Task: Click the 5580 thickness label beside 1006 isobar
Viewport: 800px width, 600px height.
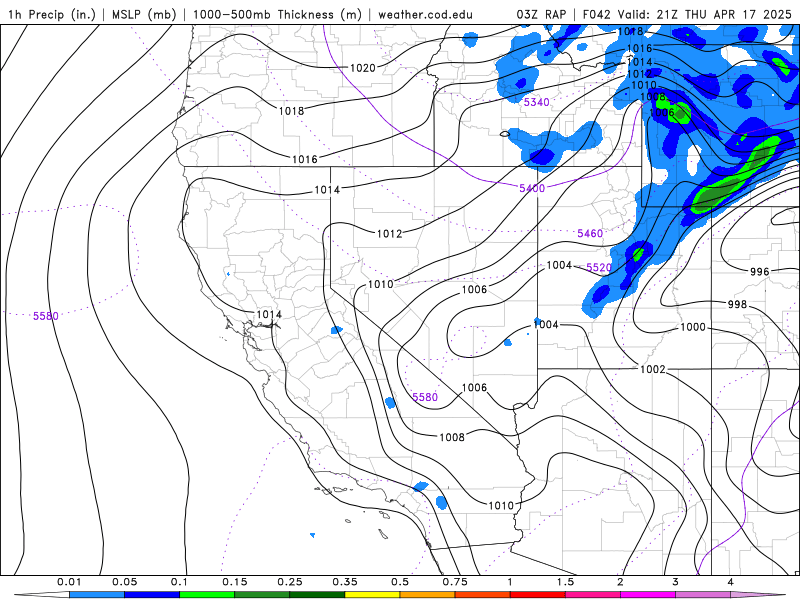Action: coord(425,397)
